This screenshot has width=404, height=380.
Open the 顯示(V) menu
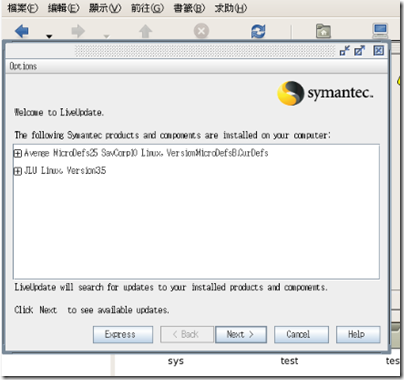tap(105, 8)
